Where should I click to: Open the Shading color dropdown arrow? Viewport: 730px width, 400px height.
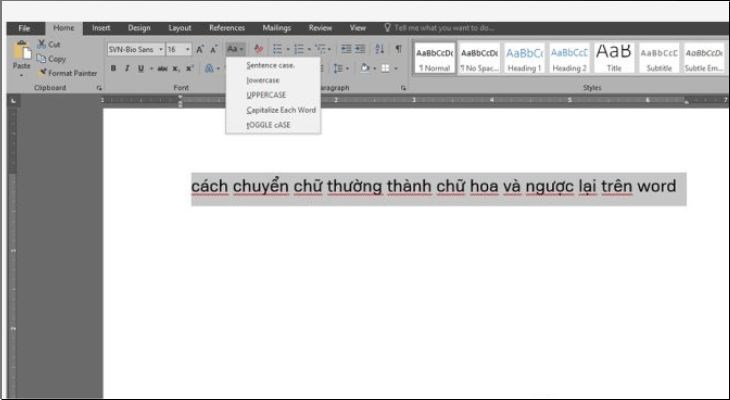374,69
